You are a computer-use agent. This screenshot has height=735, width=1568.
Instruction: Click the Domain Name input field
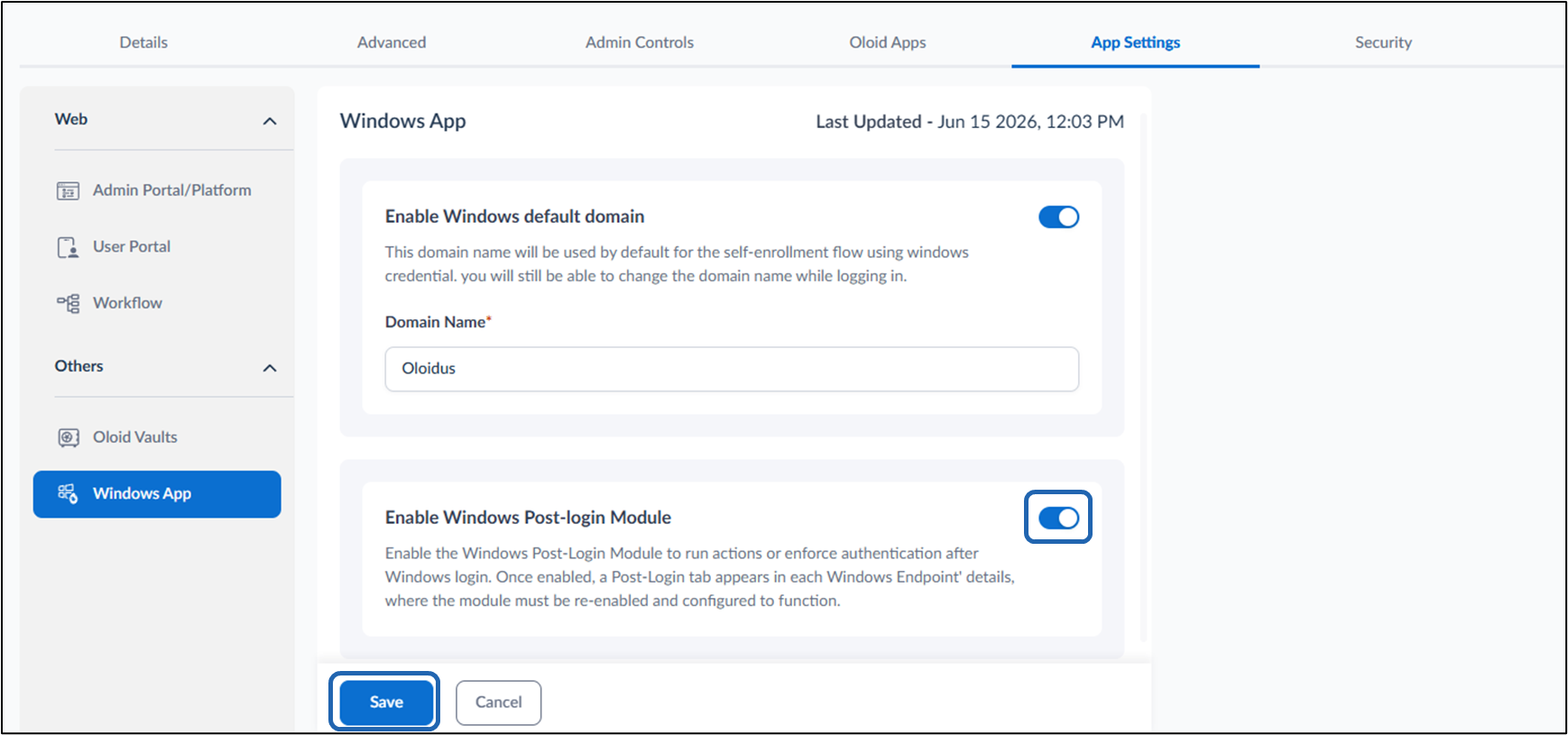point(732,369)
